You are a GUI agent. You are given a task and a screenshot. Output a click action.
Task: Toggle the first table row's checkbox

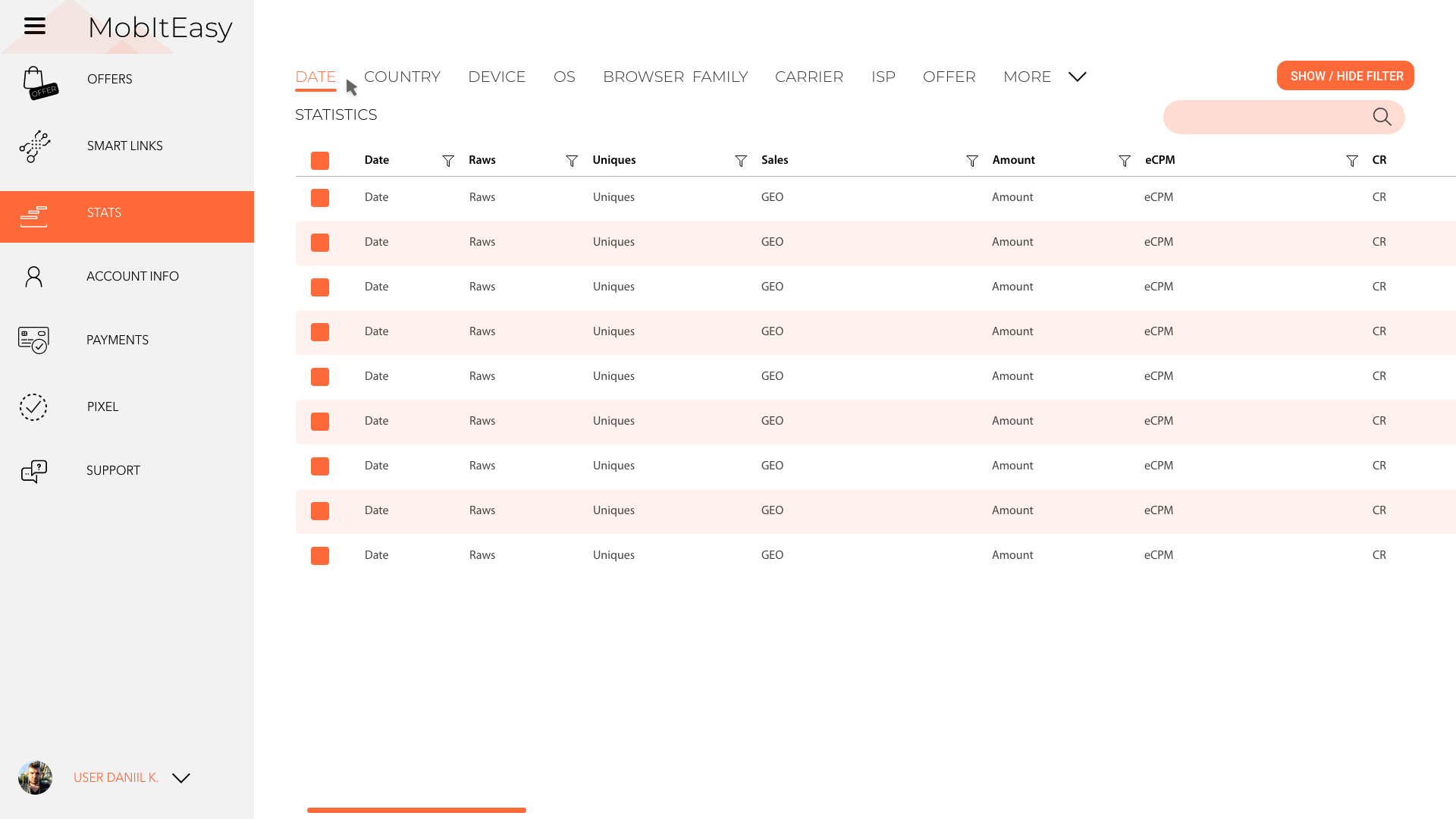coord(320,198)
